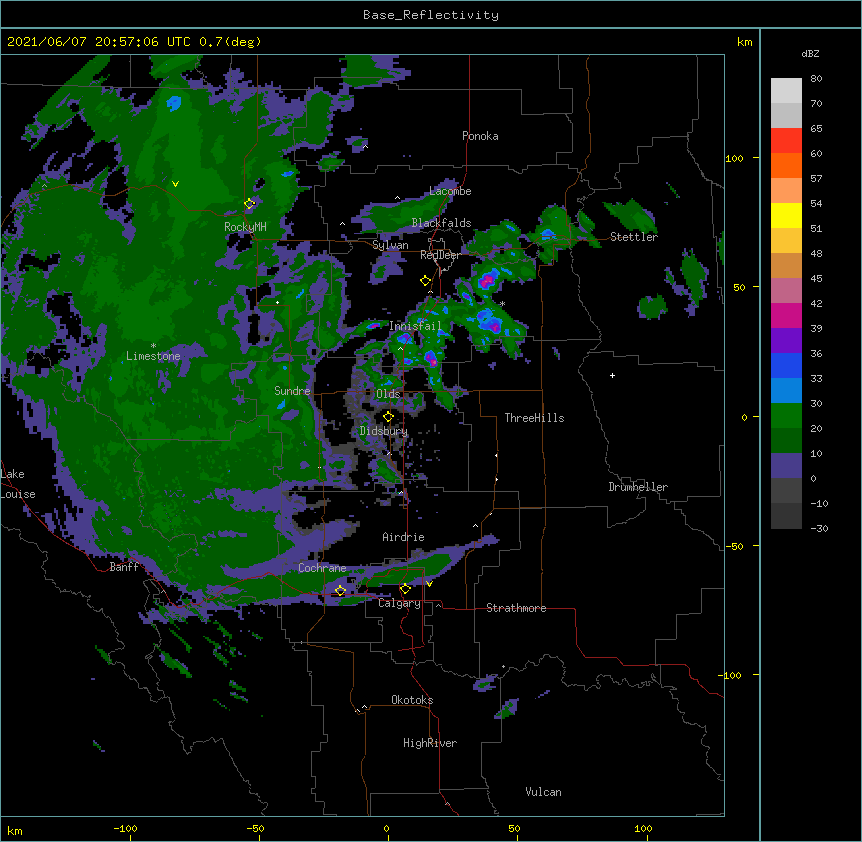Click the Blackfalds label on the map

tap(441, 223)
